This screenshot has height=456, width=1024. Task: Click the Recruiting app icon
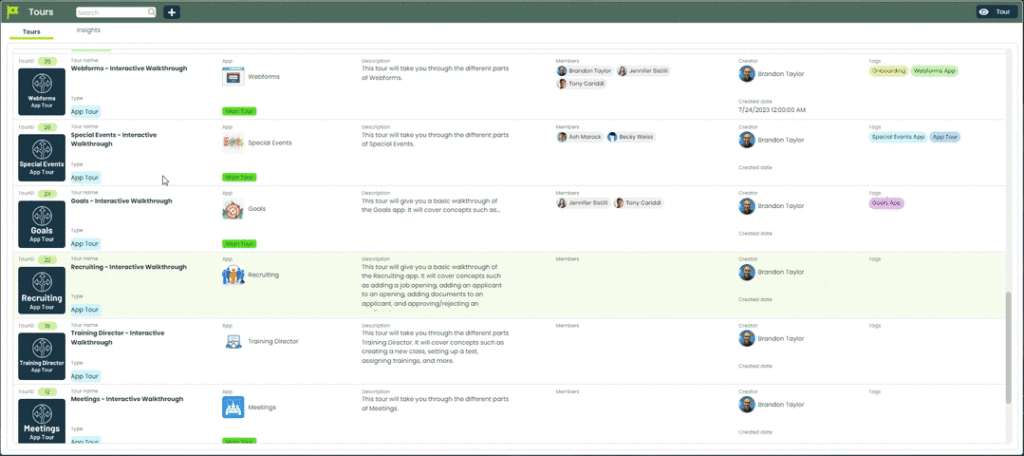click(x=233, y=275)
